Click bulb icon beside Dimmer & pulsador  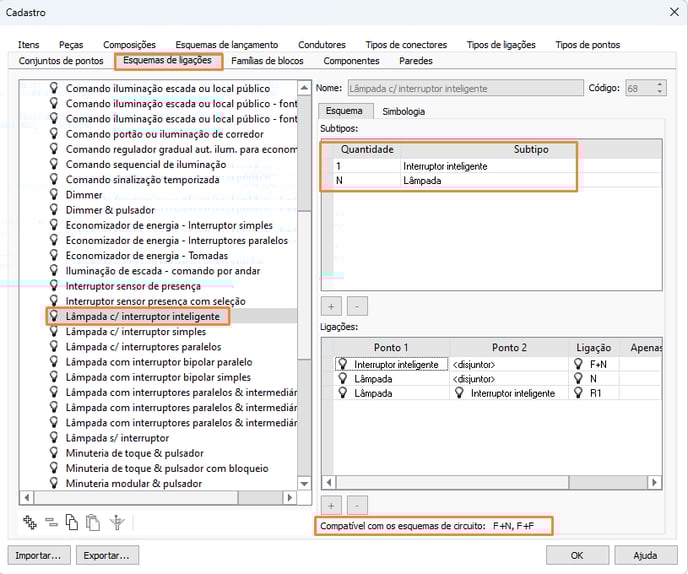pyautogui.click(x=54, y=209)
